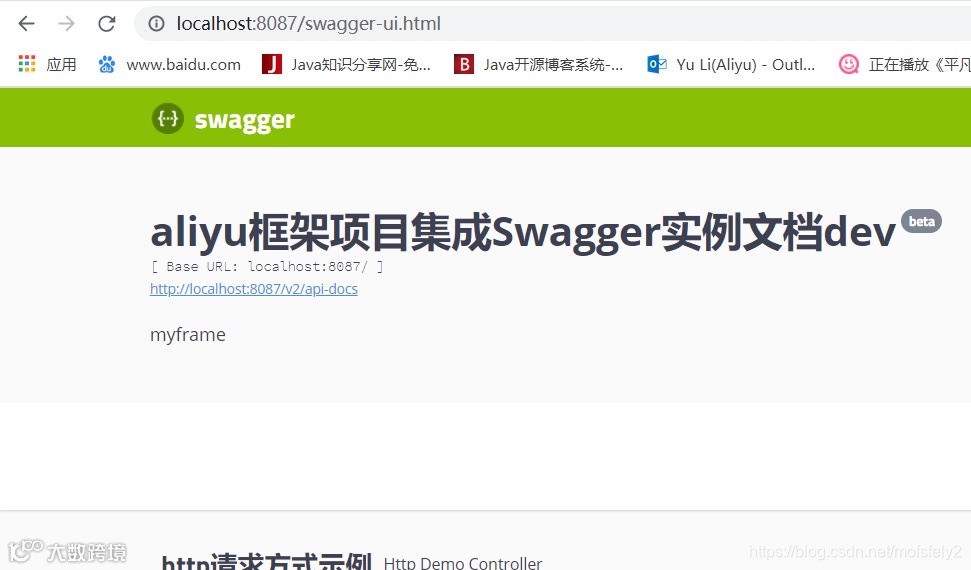The width and height of the screenshot is (971, 570).
Task: Focus the address bar showing localhost:8087
Action: point(551,24)
